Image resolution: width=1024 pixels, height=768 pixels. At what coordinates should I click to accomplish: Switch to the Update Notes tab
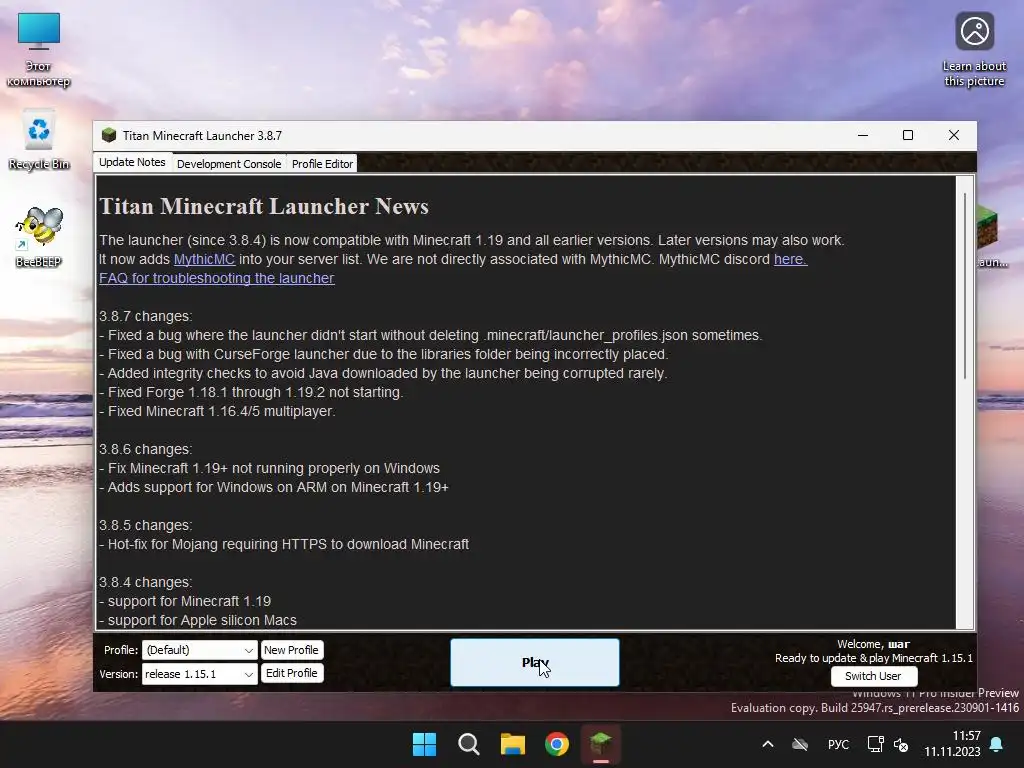click(x=133, y=162)
